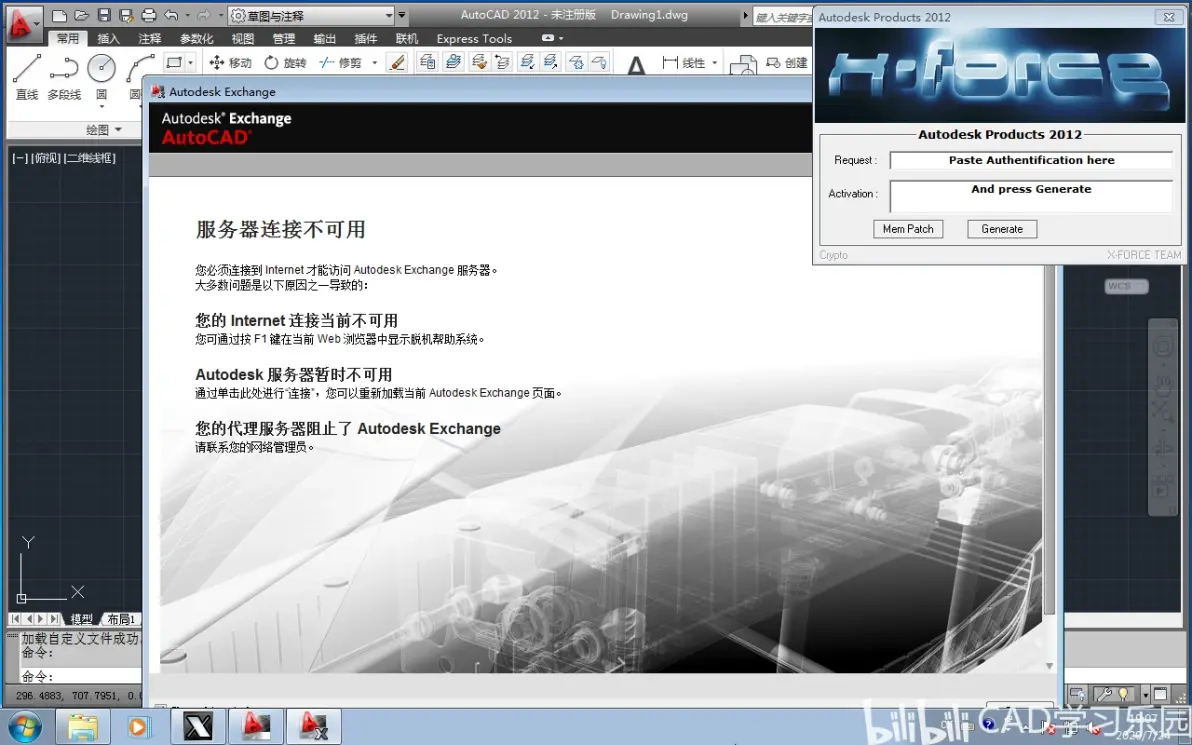Click the clean screen icon in status bar
The width and height of the screenshot is (1192, 745).
coord(1160,694)
